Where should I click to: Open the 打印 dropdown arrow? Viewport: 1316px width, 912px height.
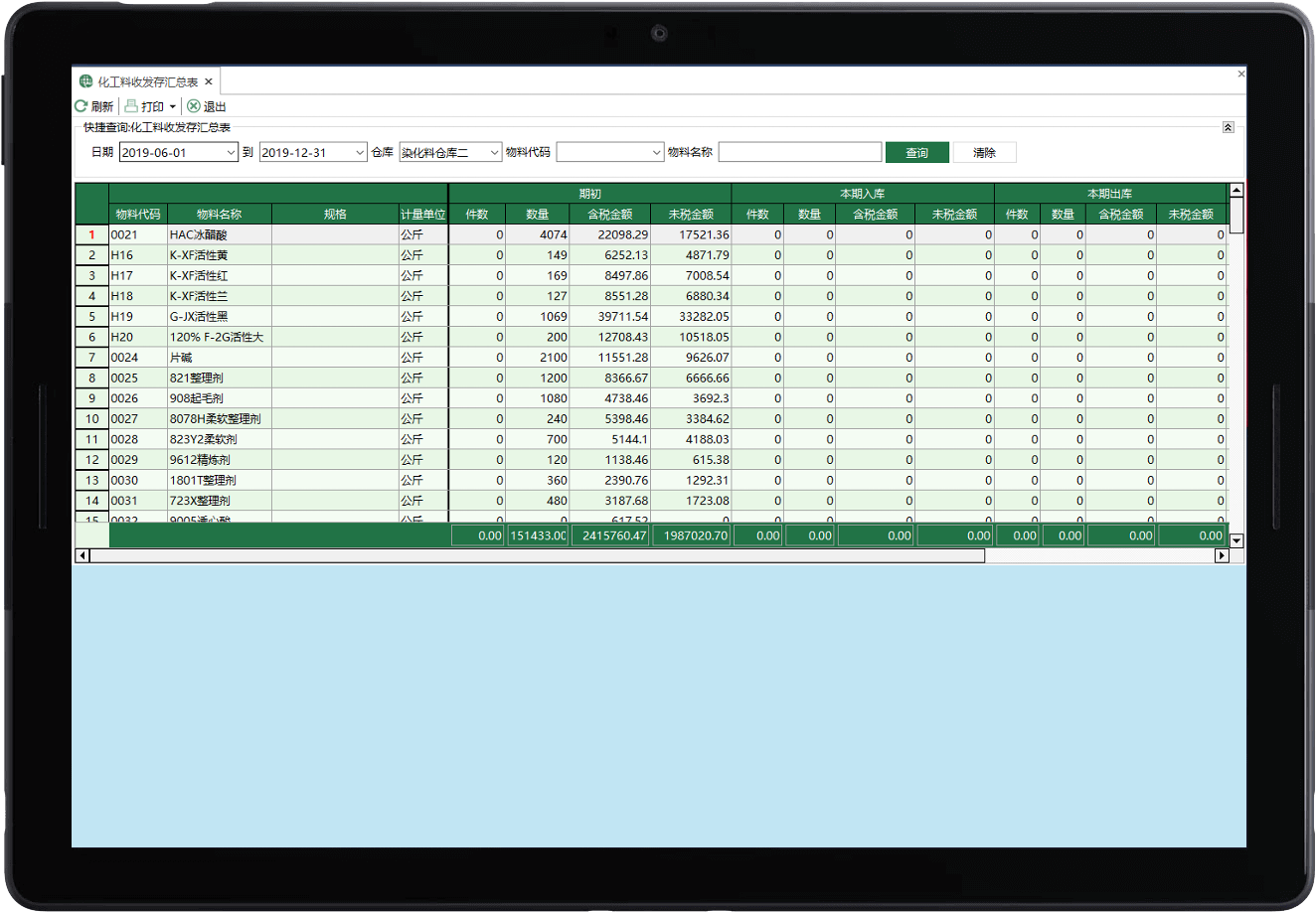[x=173, y=107]
